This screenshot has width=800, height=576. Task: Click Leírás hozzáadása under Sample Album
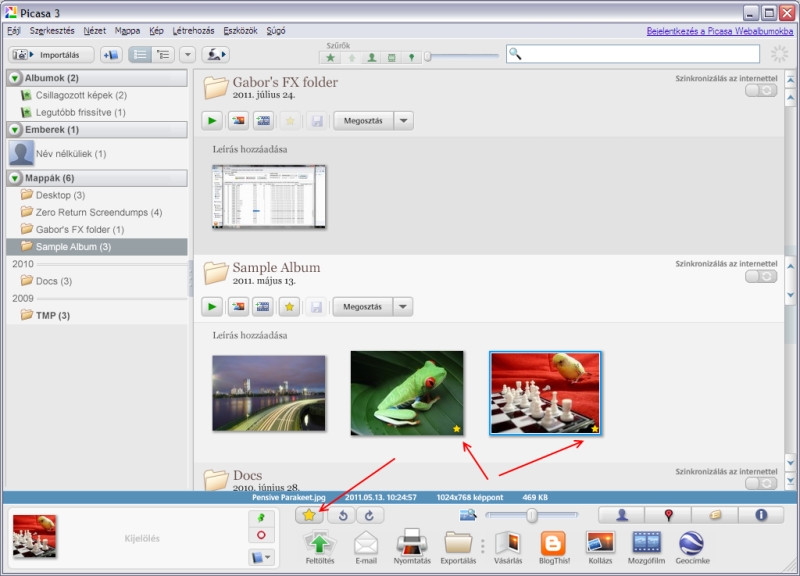250,336
